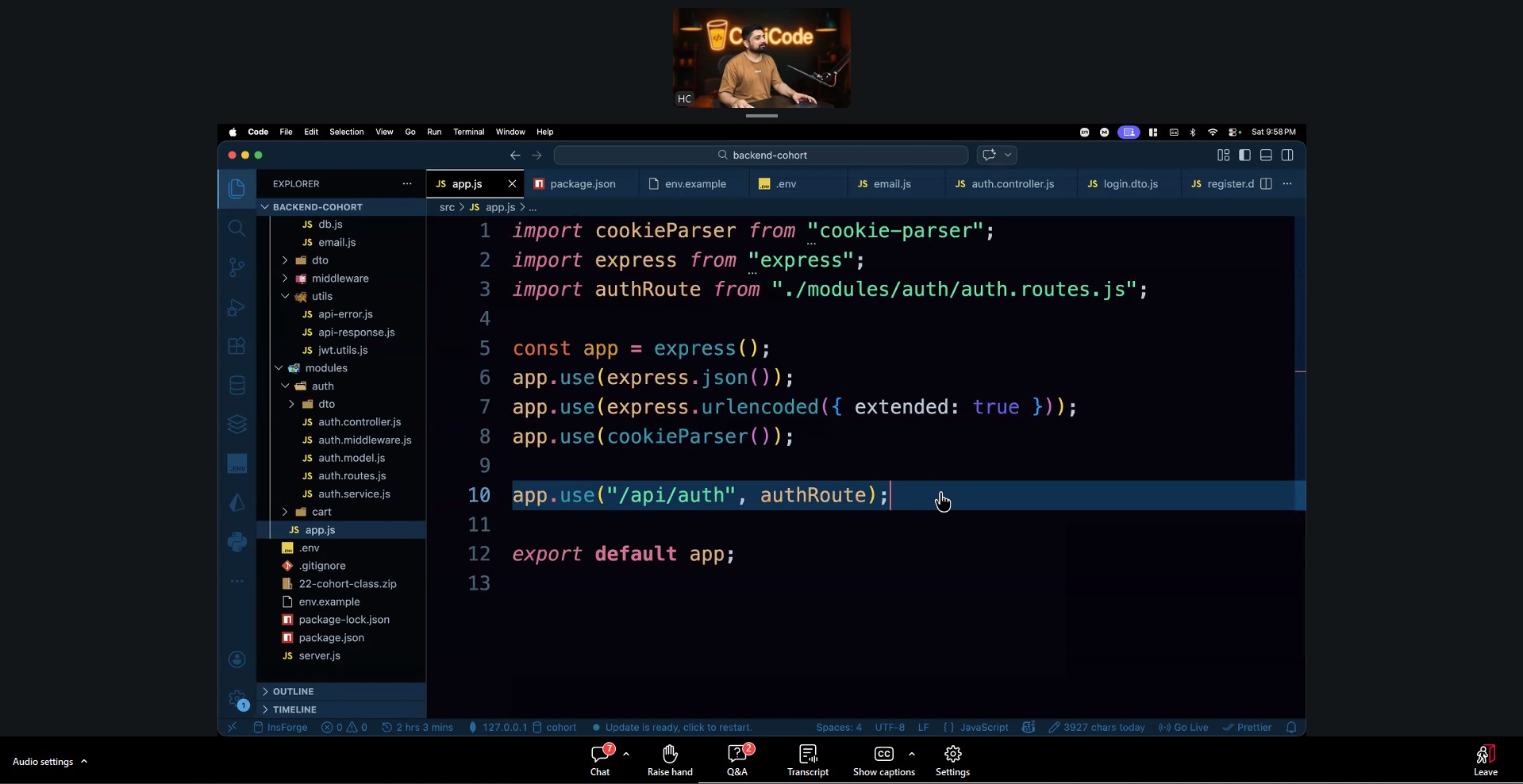Open the Run and Debug view
Viewport: 1523px width, 784px height.
pos(237,307)
